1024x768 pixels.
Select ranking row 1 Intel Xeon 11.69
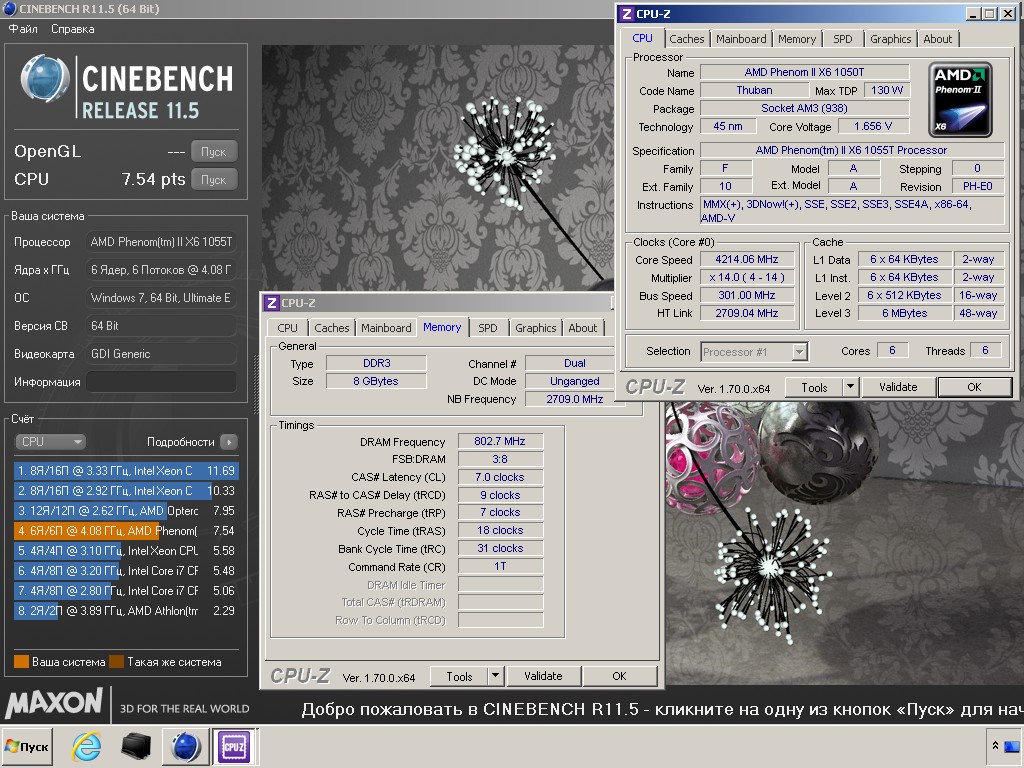[126, 470]
